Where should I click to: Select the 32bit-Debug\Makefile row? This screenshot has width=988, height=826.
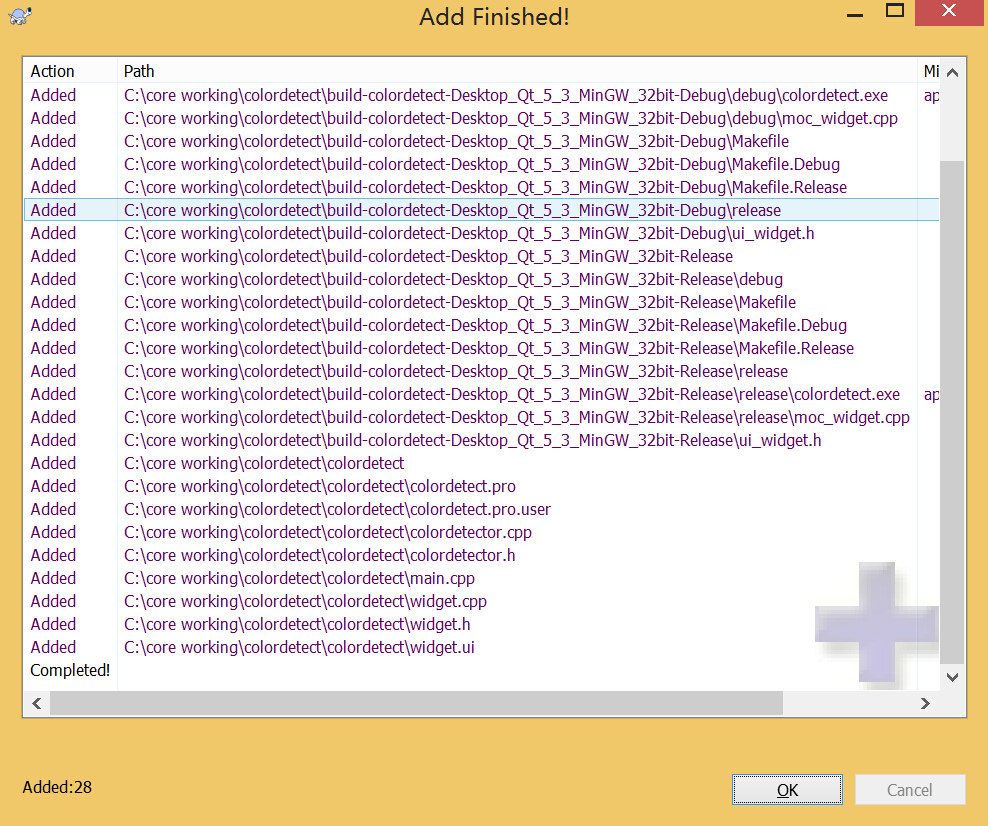point(481,141)
